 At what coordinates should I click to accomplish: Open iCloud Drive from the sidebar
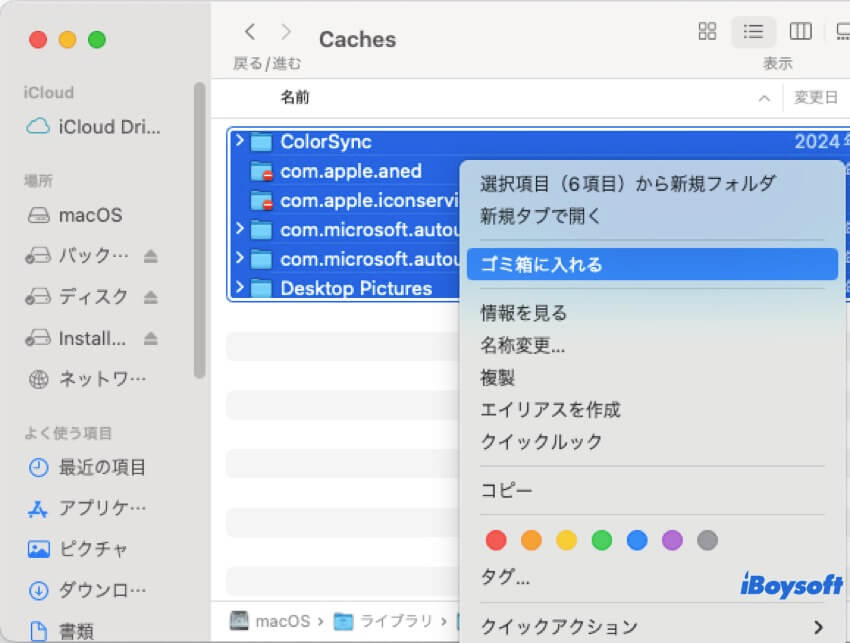tap(95, 127)
